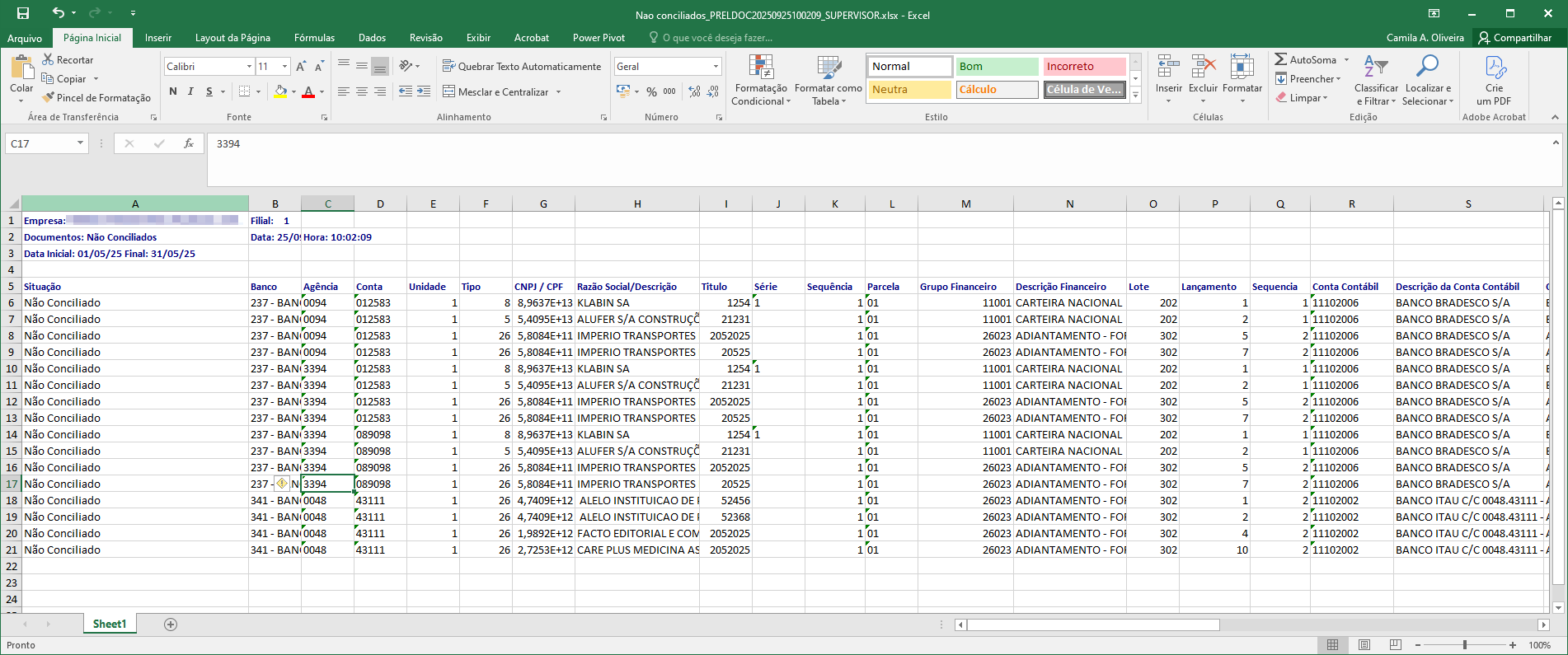Click the Save icon in title bar
Screen dimensions: 1568x655
pyautogui.click(x=23, y=13)
